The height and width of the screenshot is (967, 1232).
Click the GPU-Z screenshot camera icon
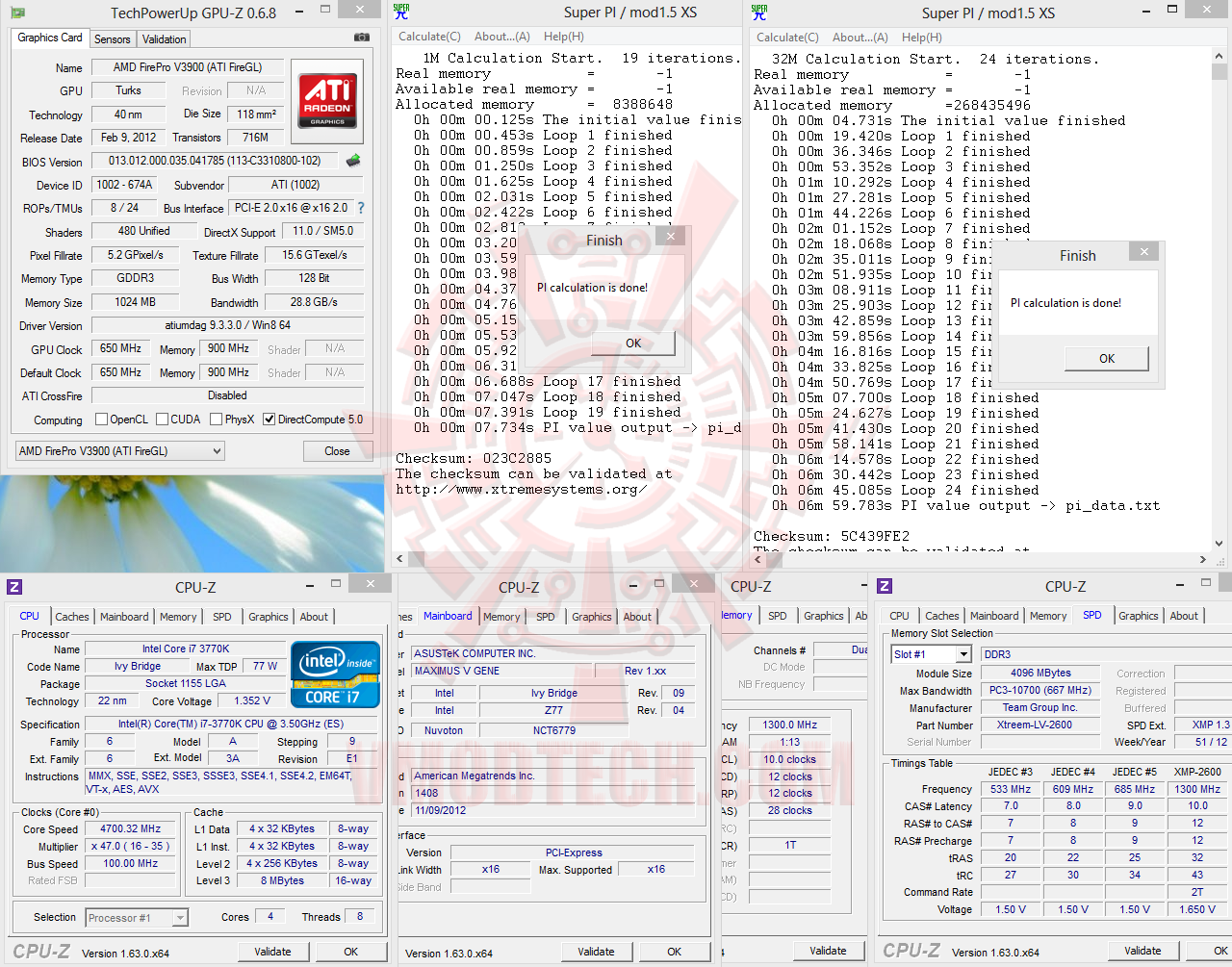click(x=362, y=38)
